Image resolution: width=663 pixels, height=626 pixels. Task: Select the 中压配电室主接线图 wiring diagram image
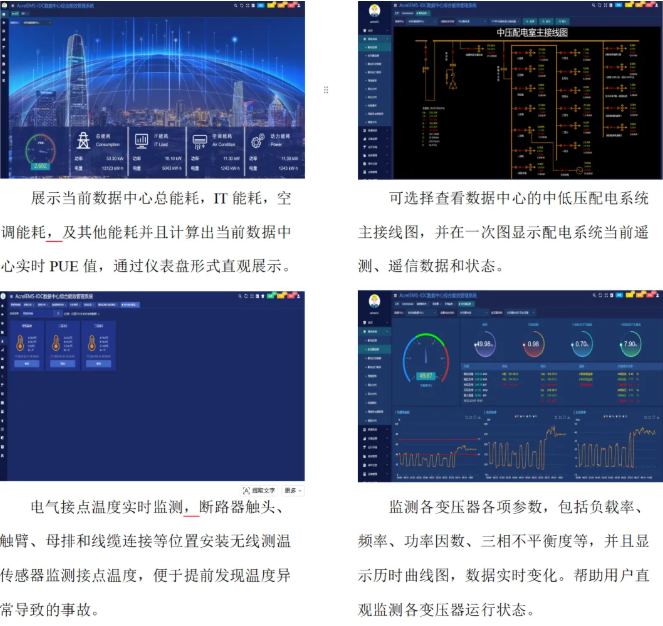click(x=510, y=90)
